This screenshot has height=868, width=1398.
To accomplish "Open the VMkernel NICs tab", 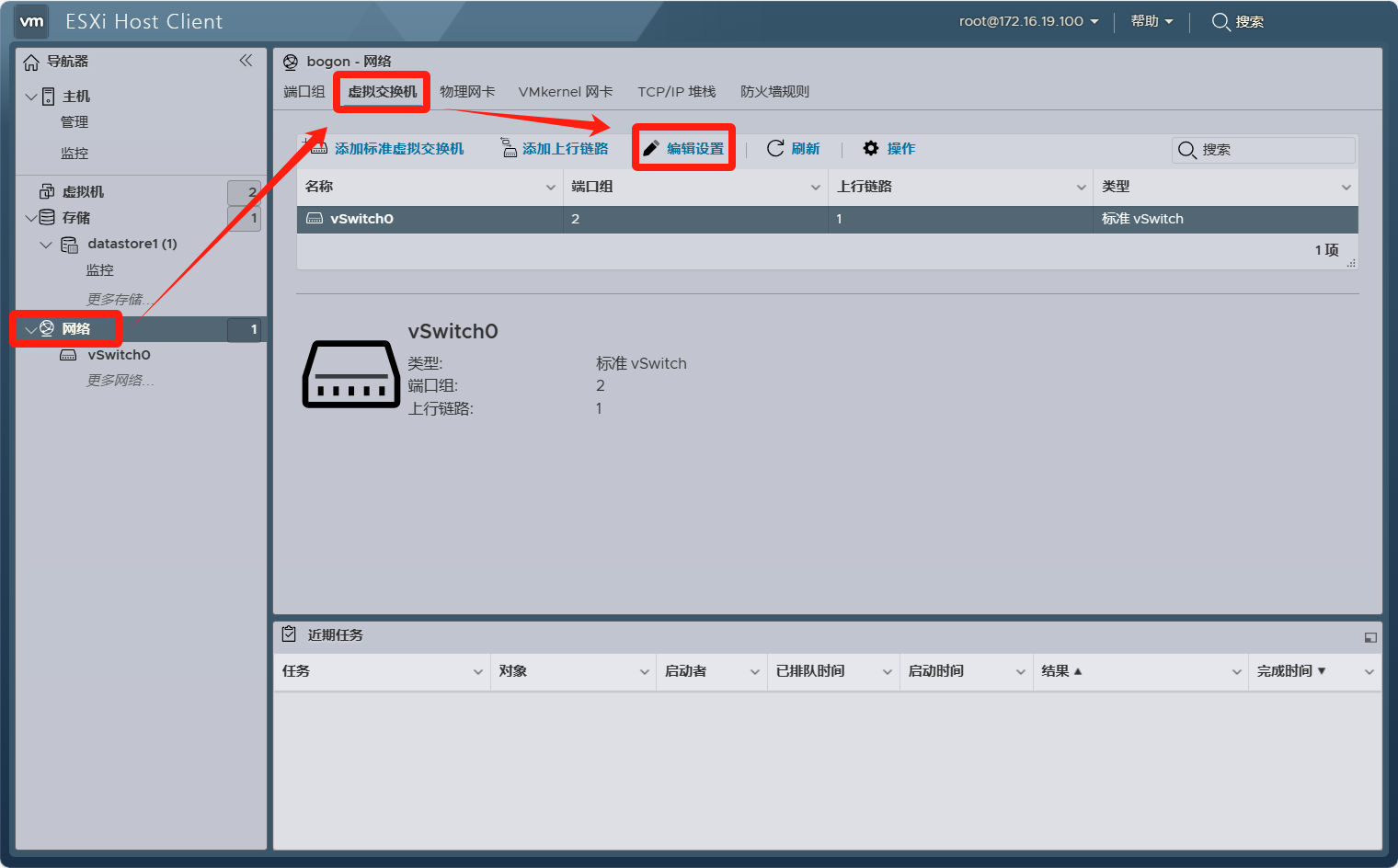I will pyautogui.click(x=565, y=92).
